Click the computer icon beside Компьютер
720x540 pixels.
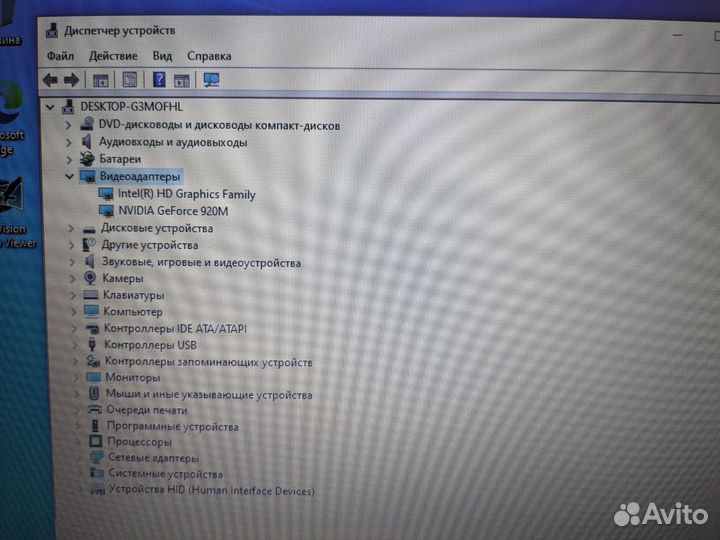click(91, 311)
